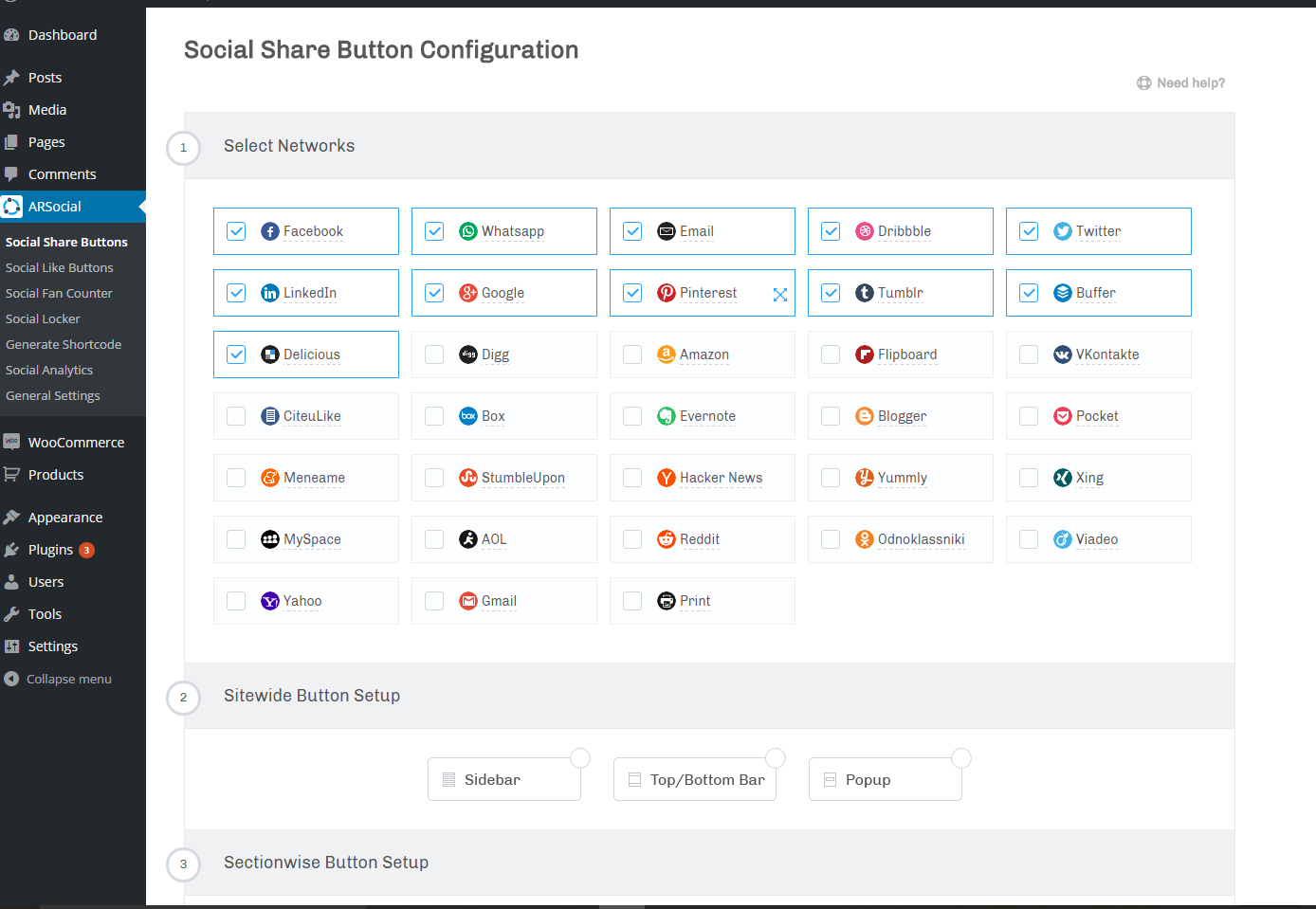This screenshot has width=1316, height=909.
Task: Click the Flipboard logo icon
Action: (865, 355)
